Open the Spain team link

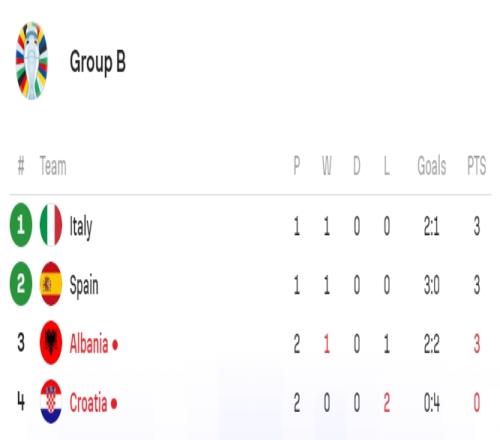[84, 286]
